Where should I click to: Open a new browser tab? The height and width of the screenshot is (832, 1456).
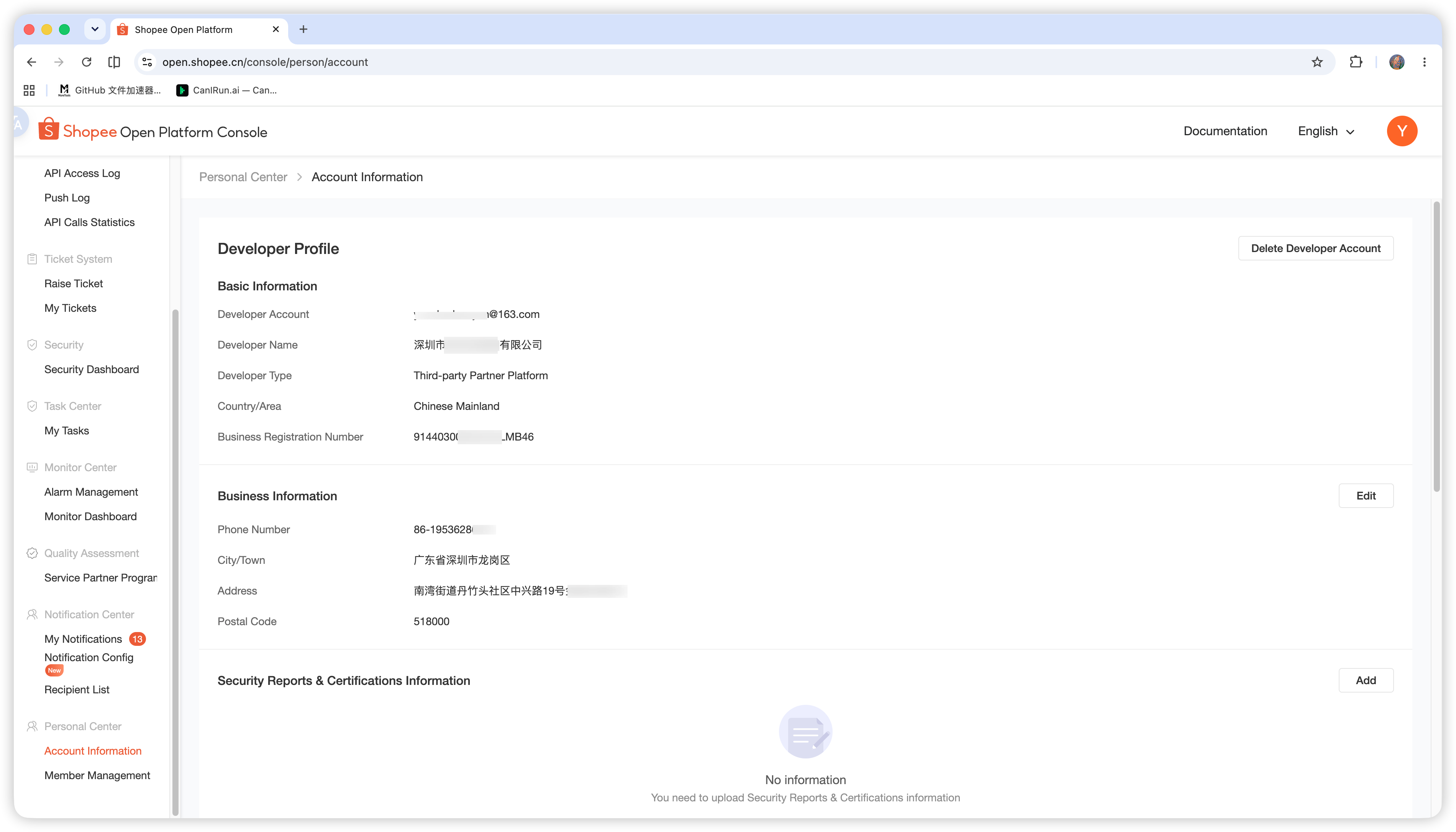pos(303,29)
